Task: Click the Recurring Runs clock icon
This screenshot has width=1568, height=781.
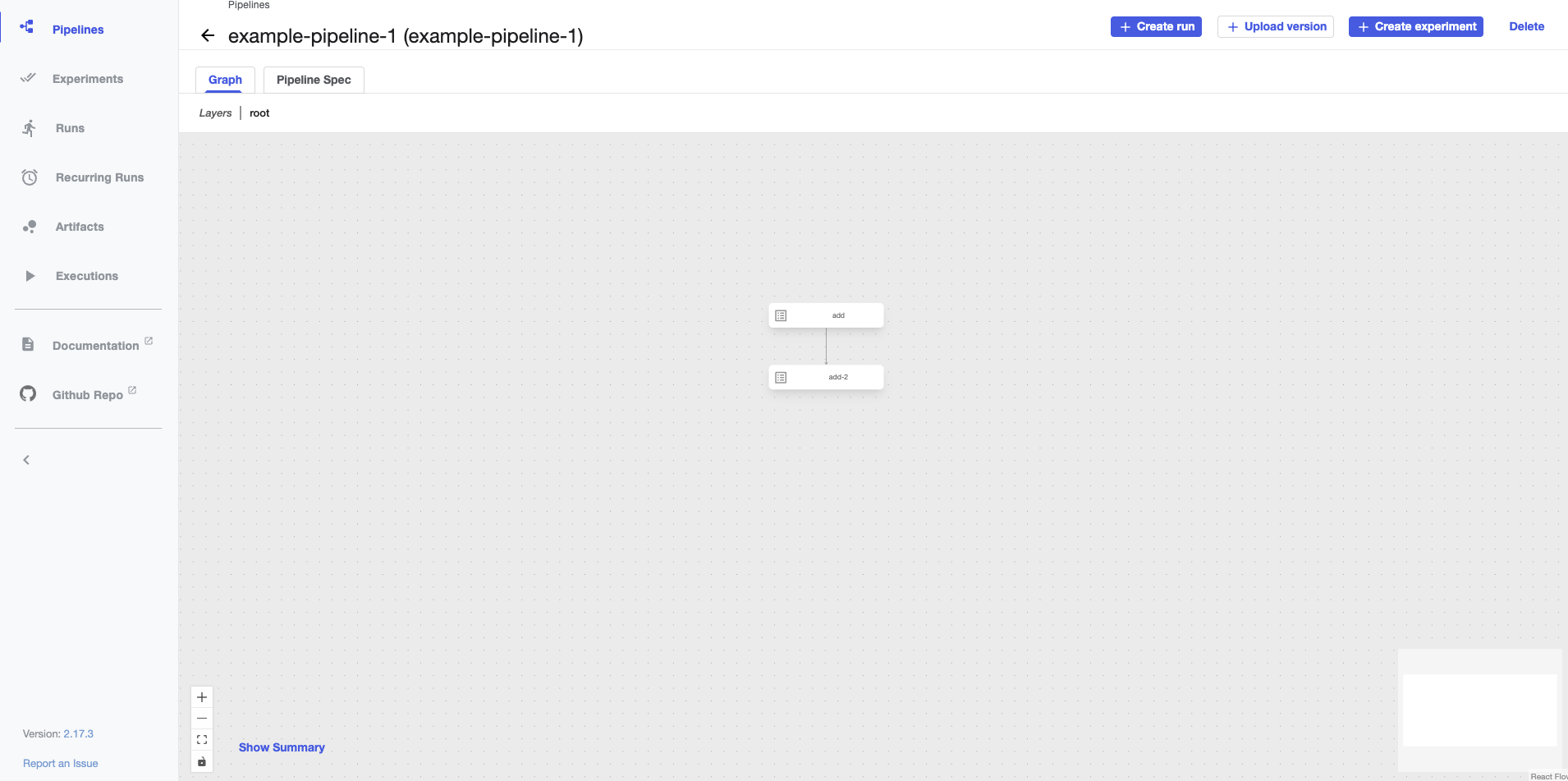Action: 30,177
